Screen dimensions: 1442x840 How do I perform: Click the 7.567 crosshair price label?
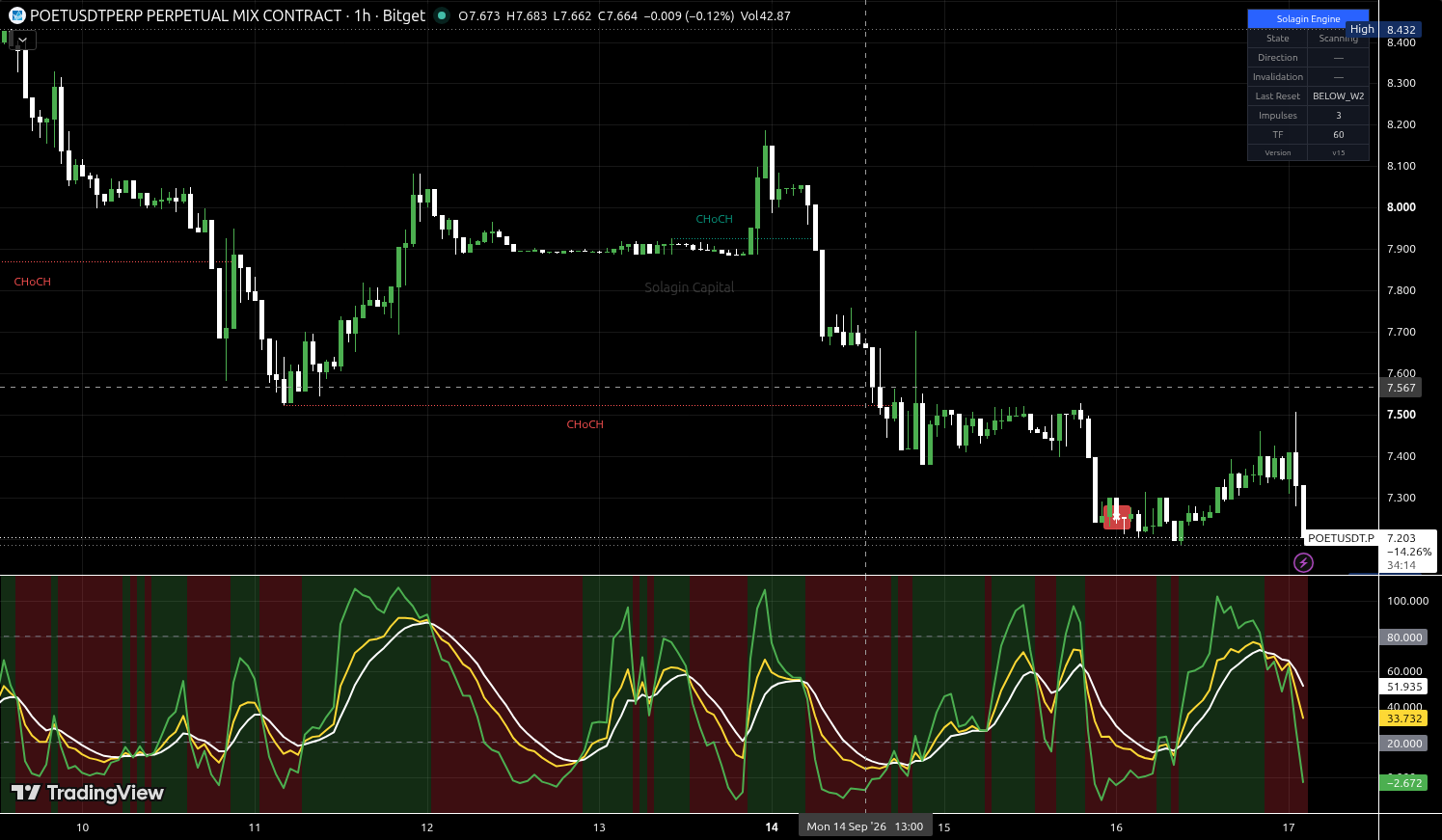click(x=1401, y=388)
